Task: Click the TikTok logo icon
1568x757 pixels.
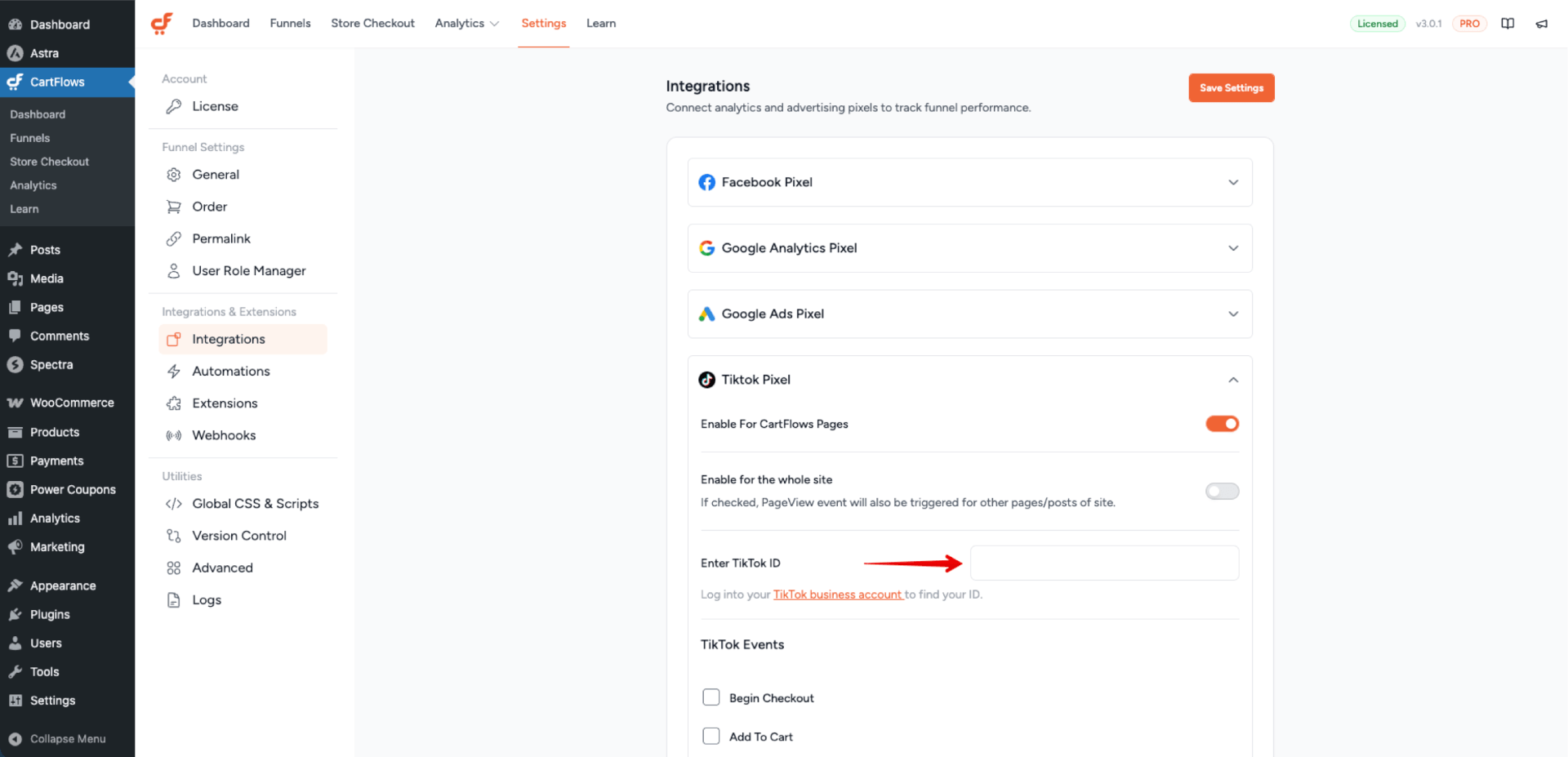Action: pos(706,380)
